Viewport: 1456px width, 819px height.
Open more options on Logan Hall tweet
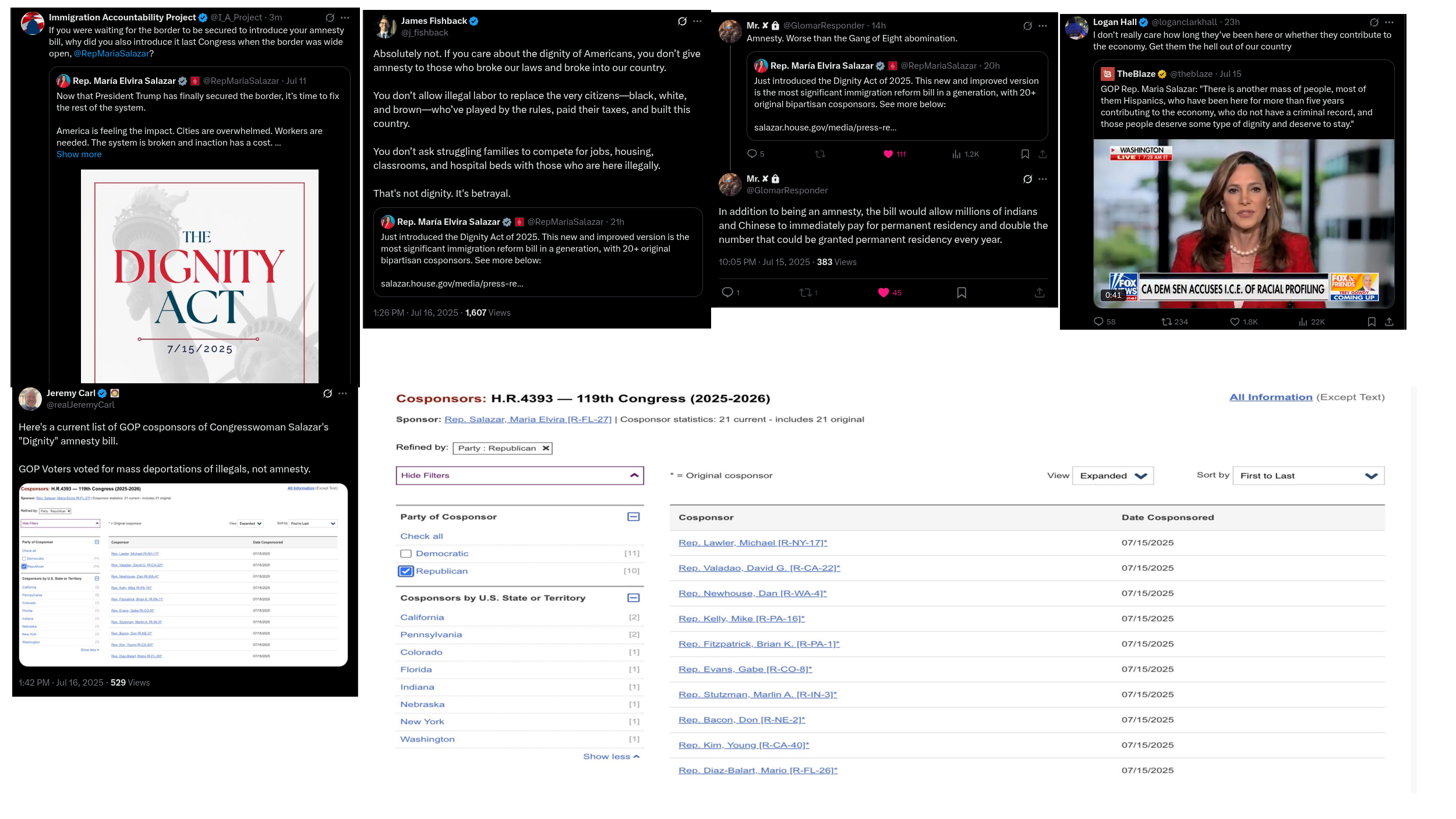1390,23
